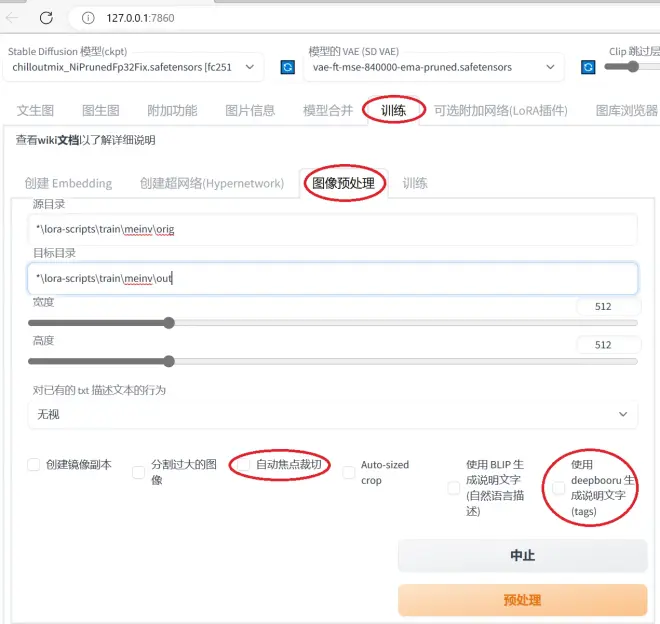The height and width of the screenshot is (624, 660).
Task: Open the 附加功能 tab
Action: (x=172, y=110)
